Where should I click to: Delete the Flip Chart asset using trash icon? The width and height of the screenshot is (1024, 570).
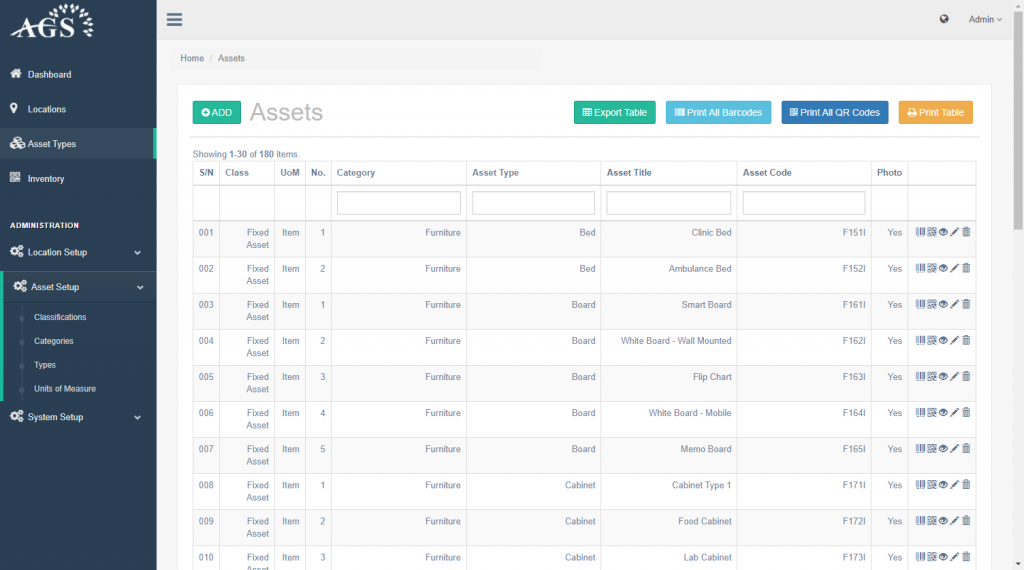coord(966,376)
